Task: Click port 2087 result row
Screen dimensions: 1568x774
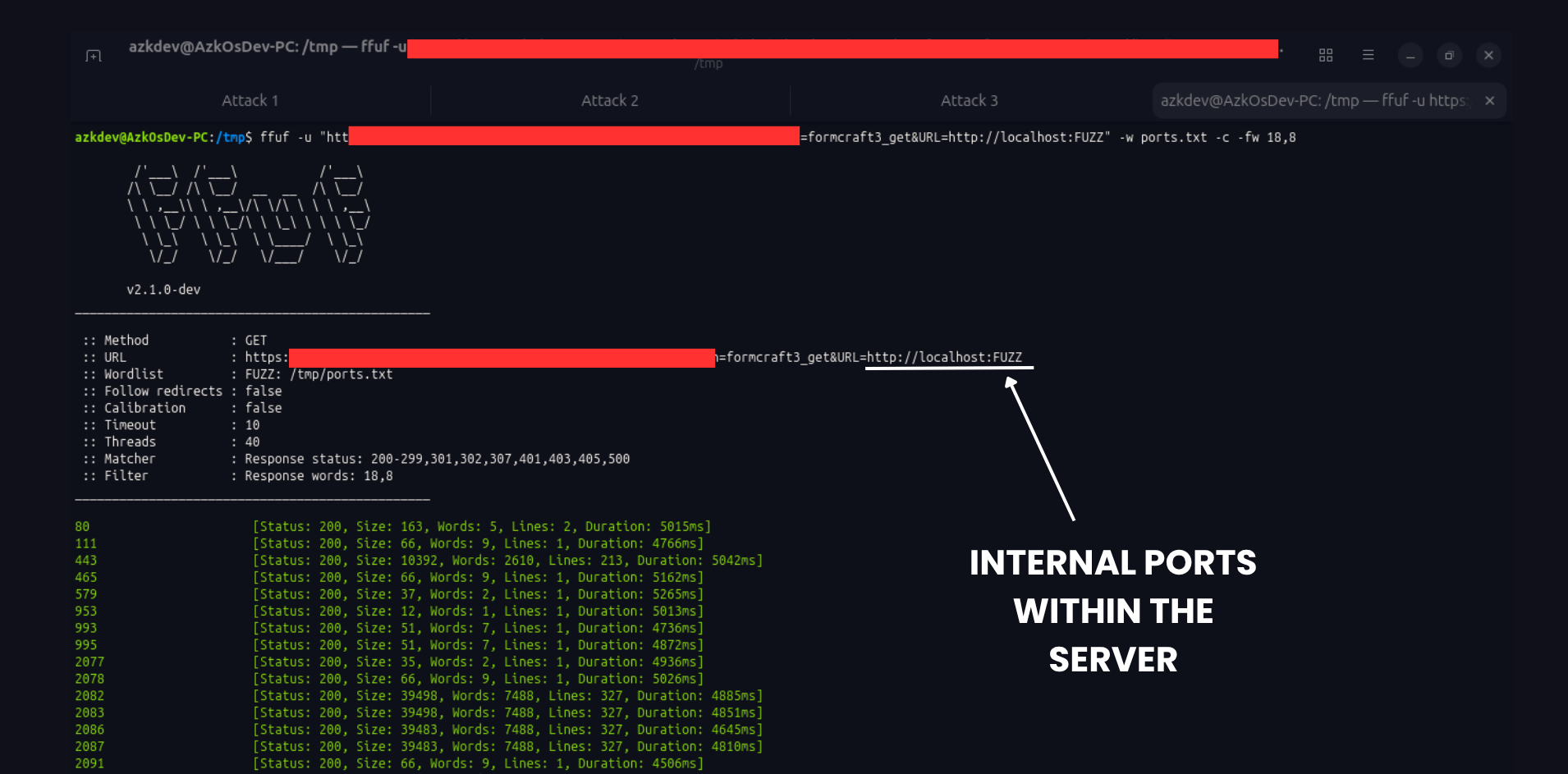Action: point(419,747)
